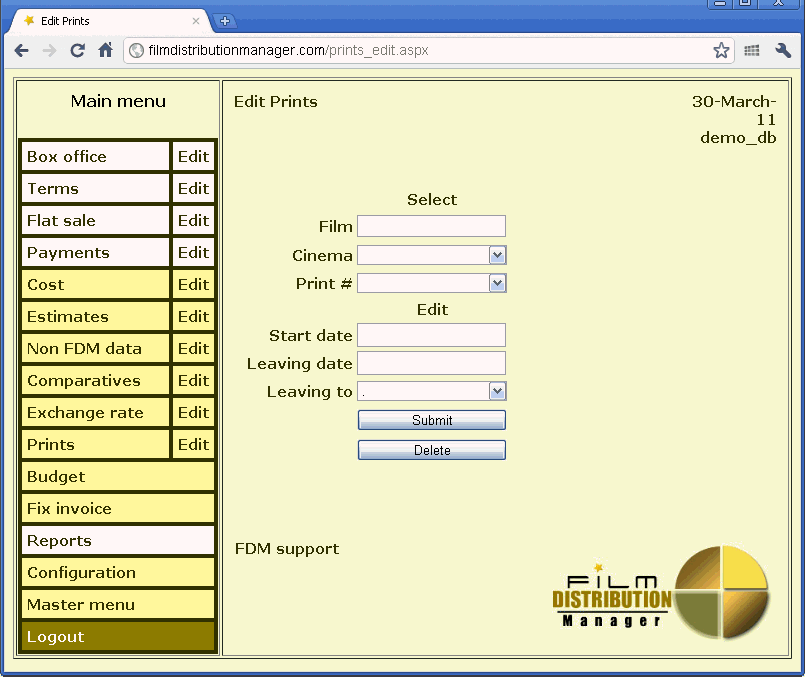Click the browser back arrow
This screenshot has height=677, width=805.
22,50
